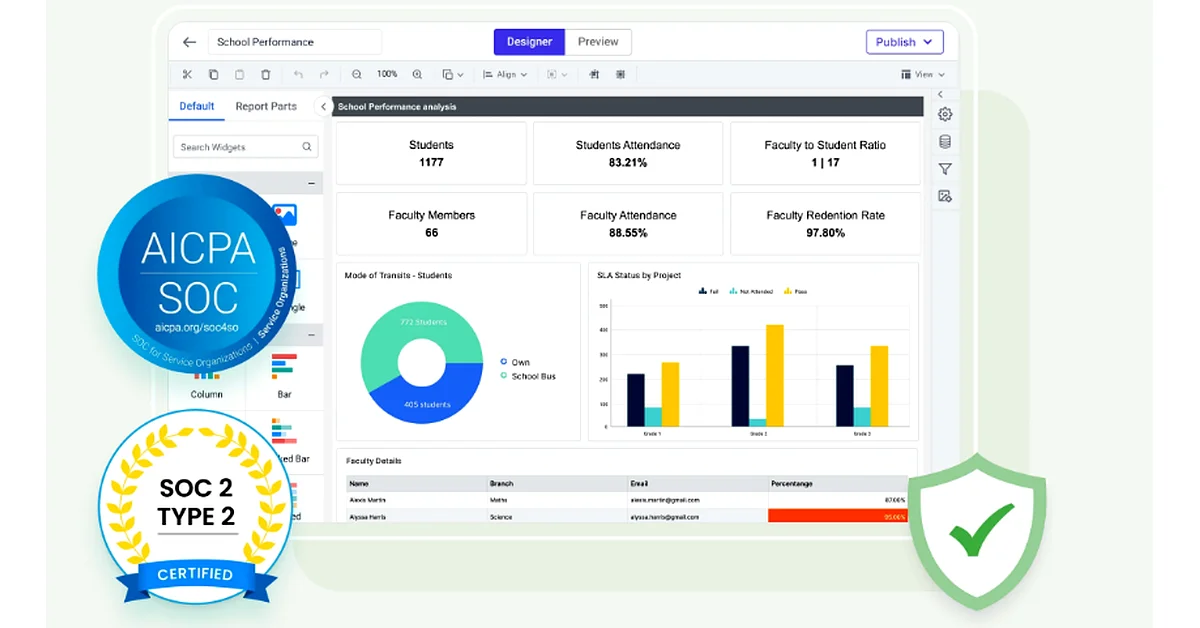Open the Publish dropdown button
This screenshot has width=1200, height=628.
[x=904, y=42]
